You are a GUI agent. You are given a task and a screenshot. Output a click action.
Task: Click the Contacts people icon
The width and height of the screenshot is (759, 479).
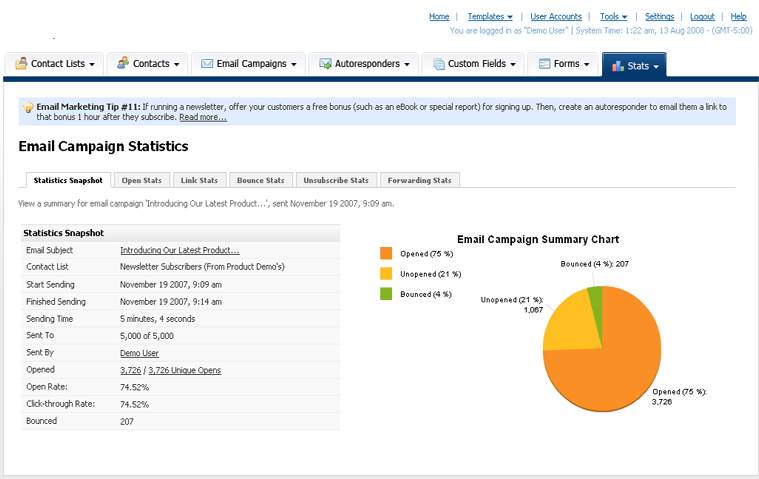(123, 63)
